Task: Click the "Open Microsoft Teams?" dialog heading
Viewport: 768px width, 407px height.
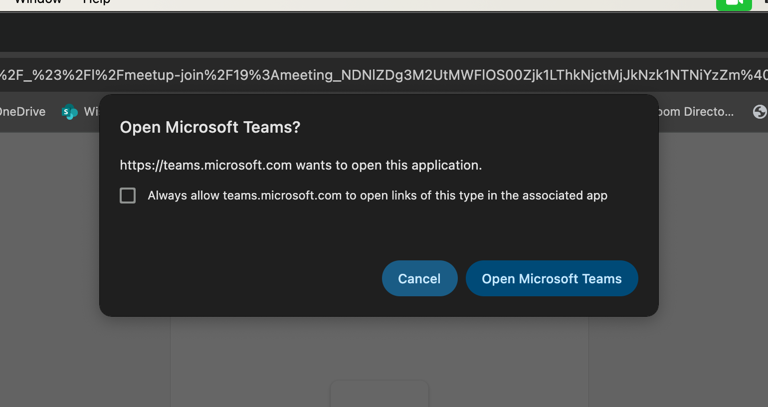Action: click(x=210, y=127)
